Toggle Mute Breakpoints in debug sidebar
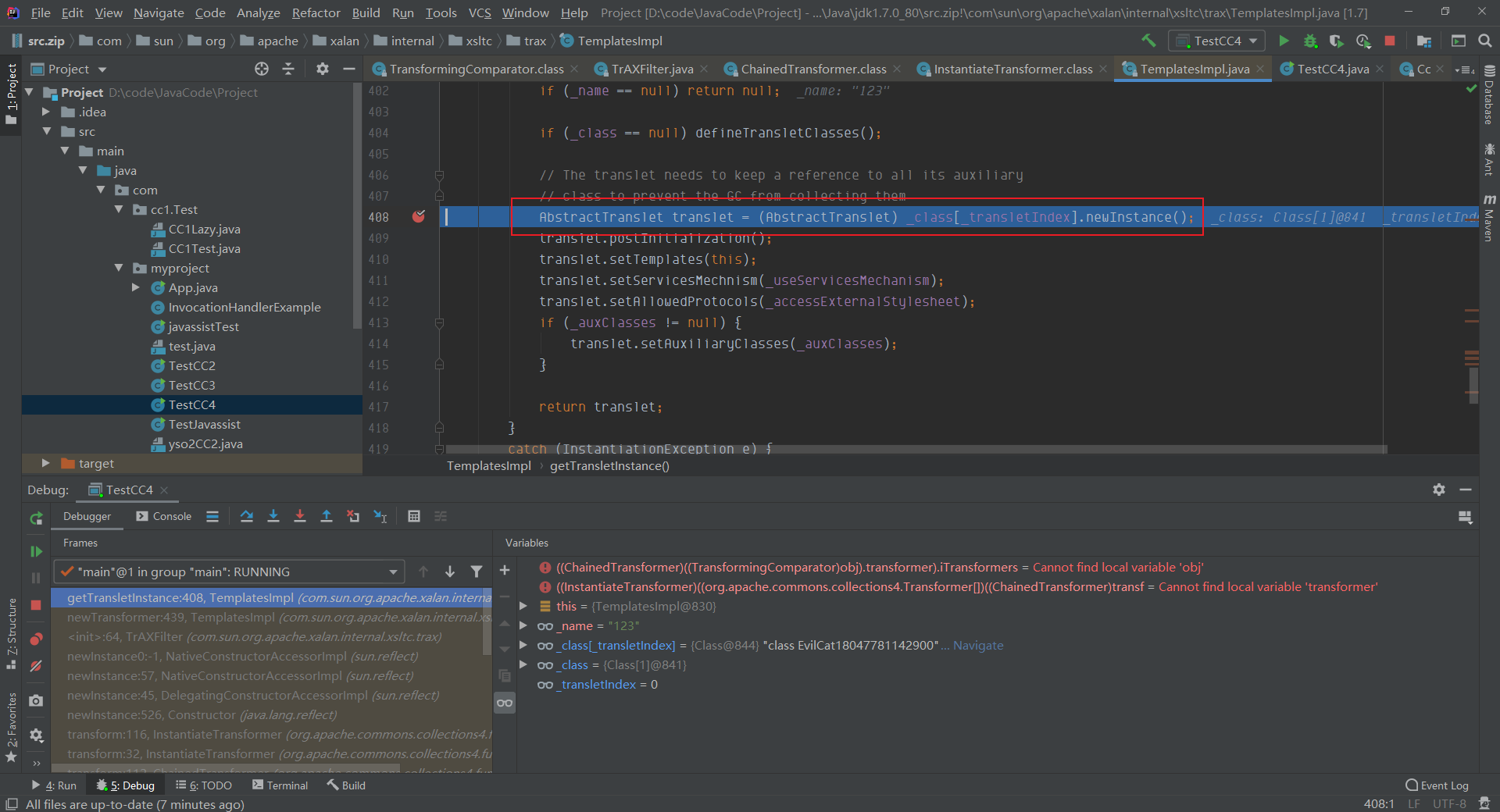The height and width of the screenshot is (812, 1500). click(x=36, y=666)
